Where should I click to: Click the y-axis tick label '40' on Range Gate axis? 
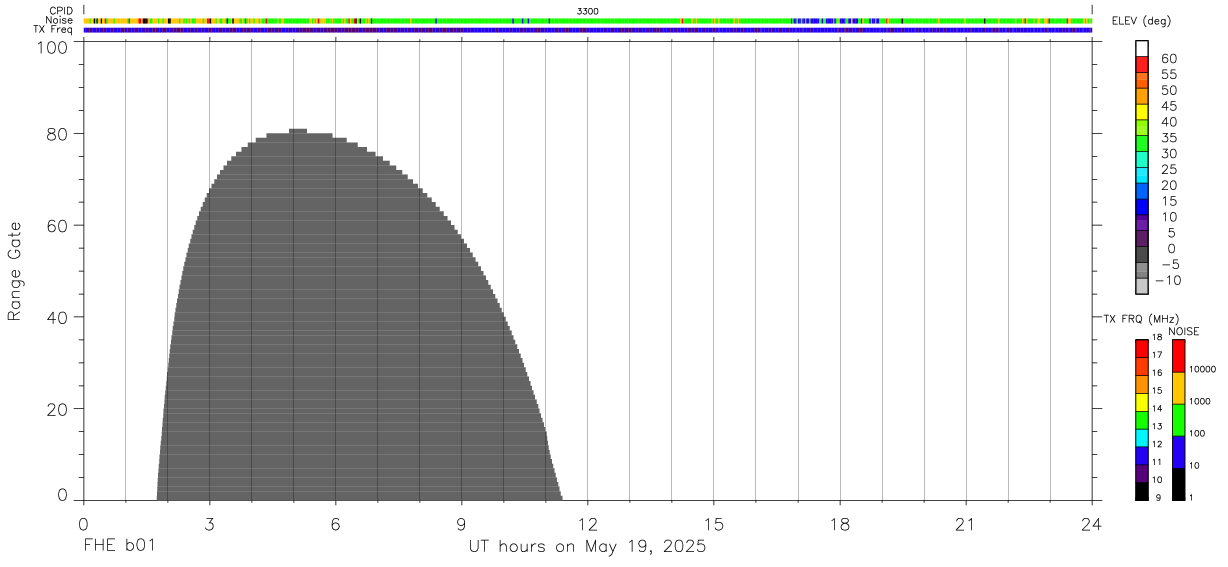[x=58, y=318]
